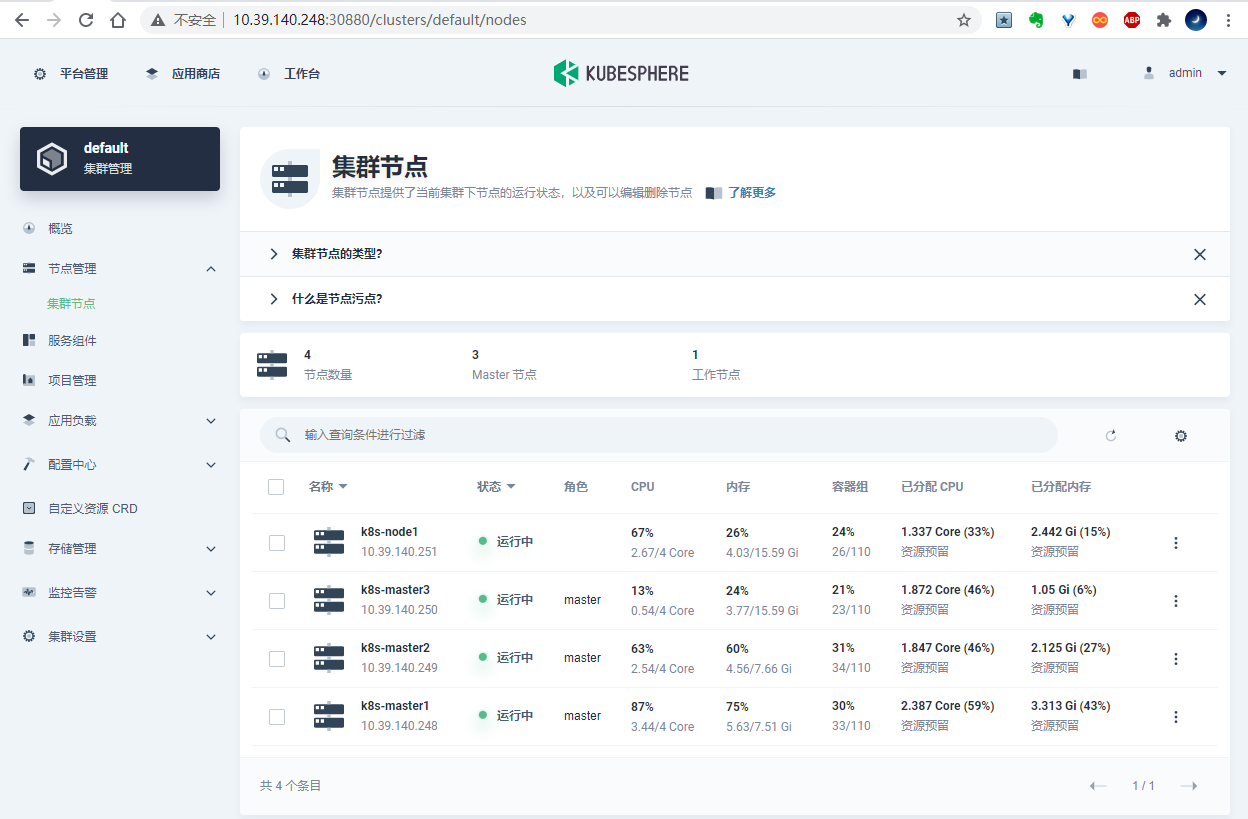This screenshot has width=1248, height=819.
Task: Go to browser home page icon
Action: (x=118, y=20)
